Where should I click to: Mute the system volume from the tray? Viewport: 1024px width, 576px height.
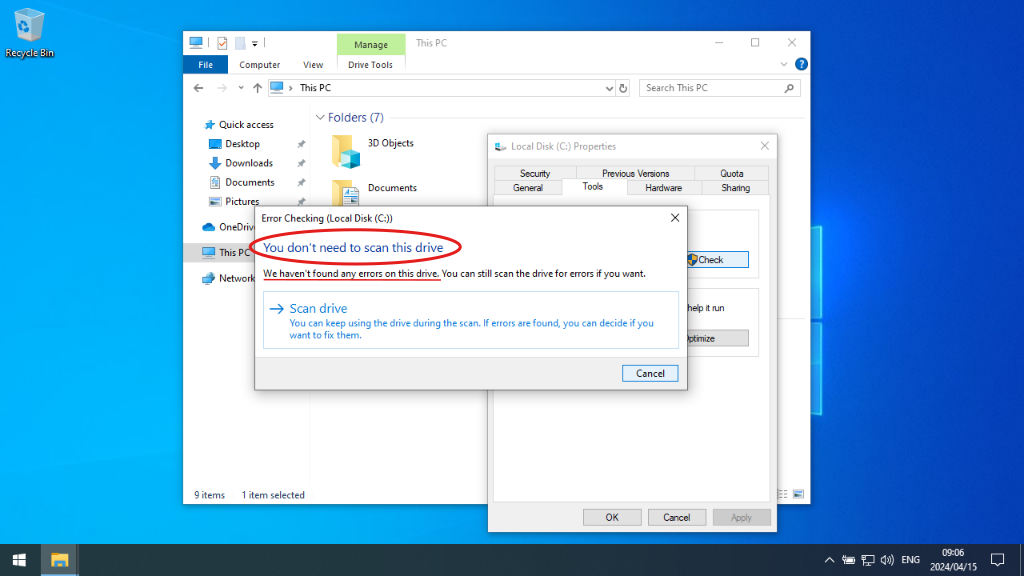[887, 559]
